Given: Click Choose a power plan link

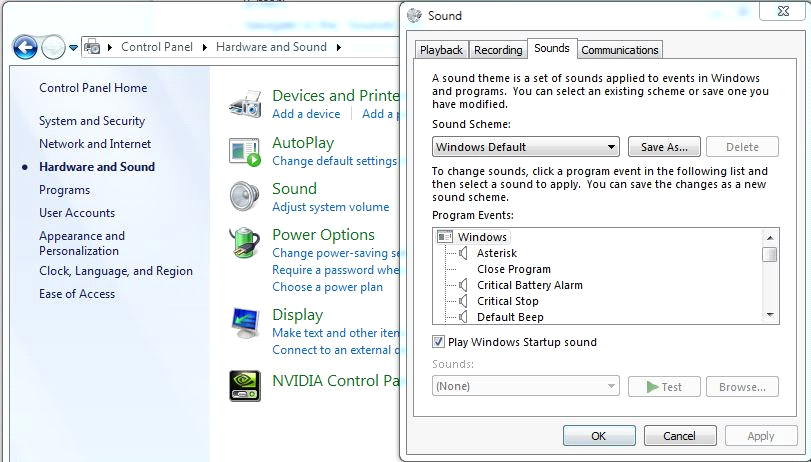Looking at the screenshot, I should click(x=327, y=287).
